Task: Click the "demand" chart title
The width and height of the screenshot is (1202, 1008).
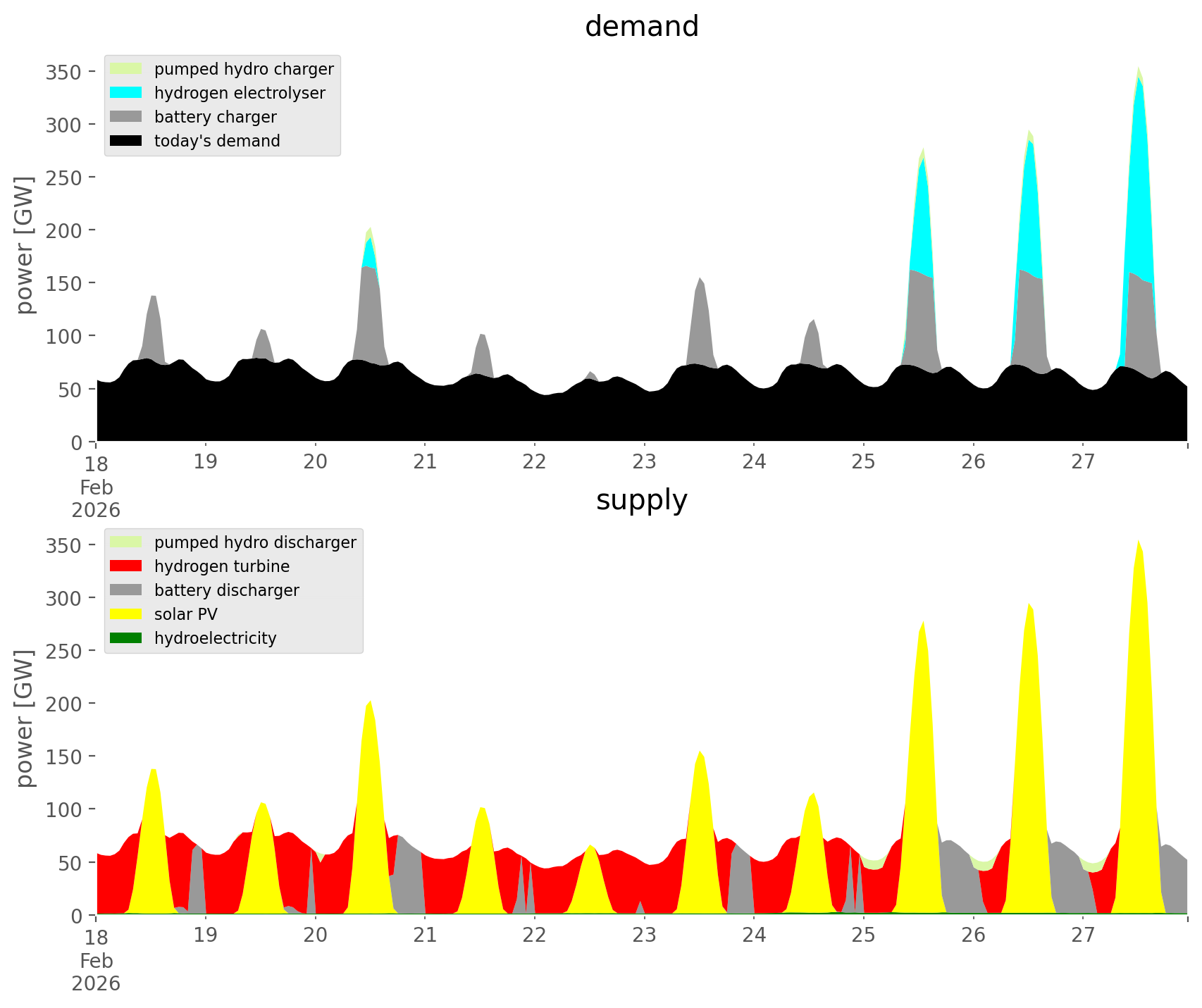Action: [641, 27]
